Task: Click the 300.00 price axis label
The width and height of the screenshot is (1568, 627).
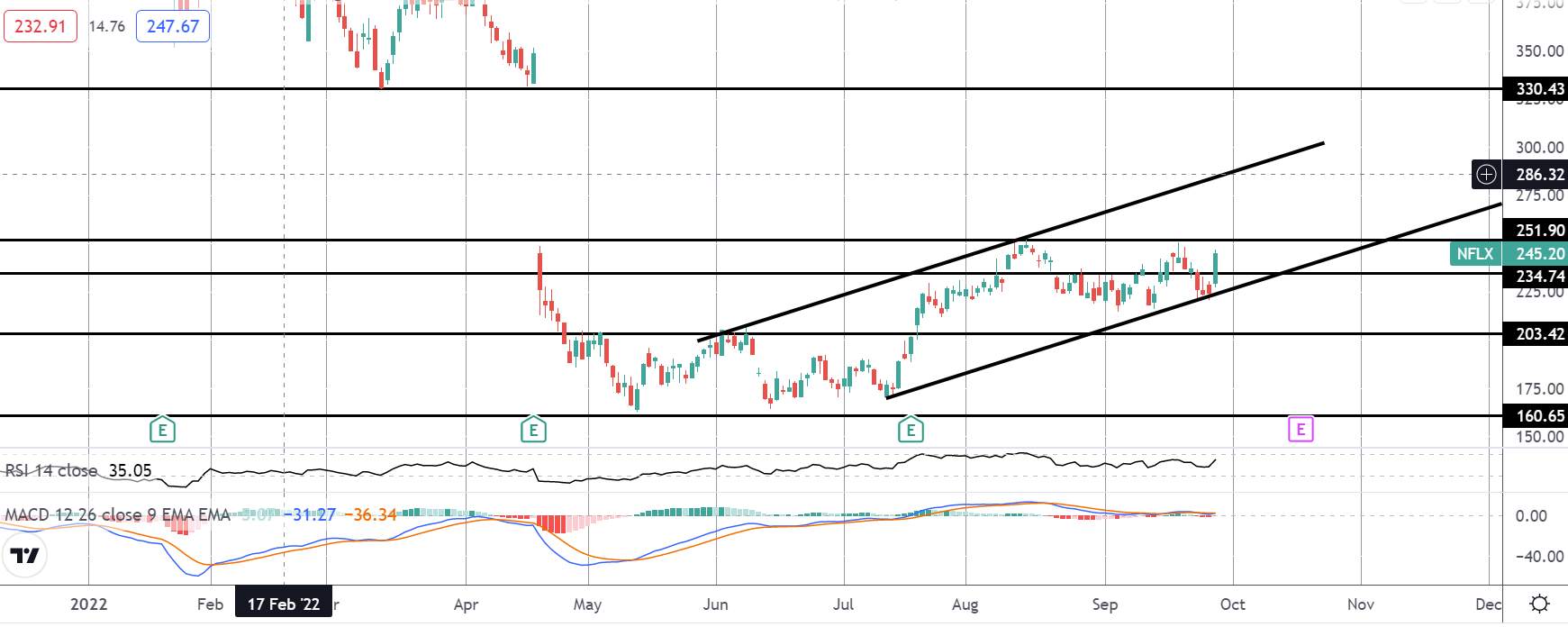Action: 1539,148
